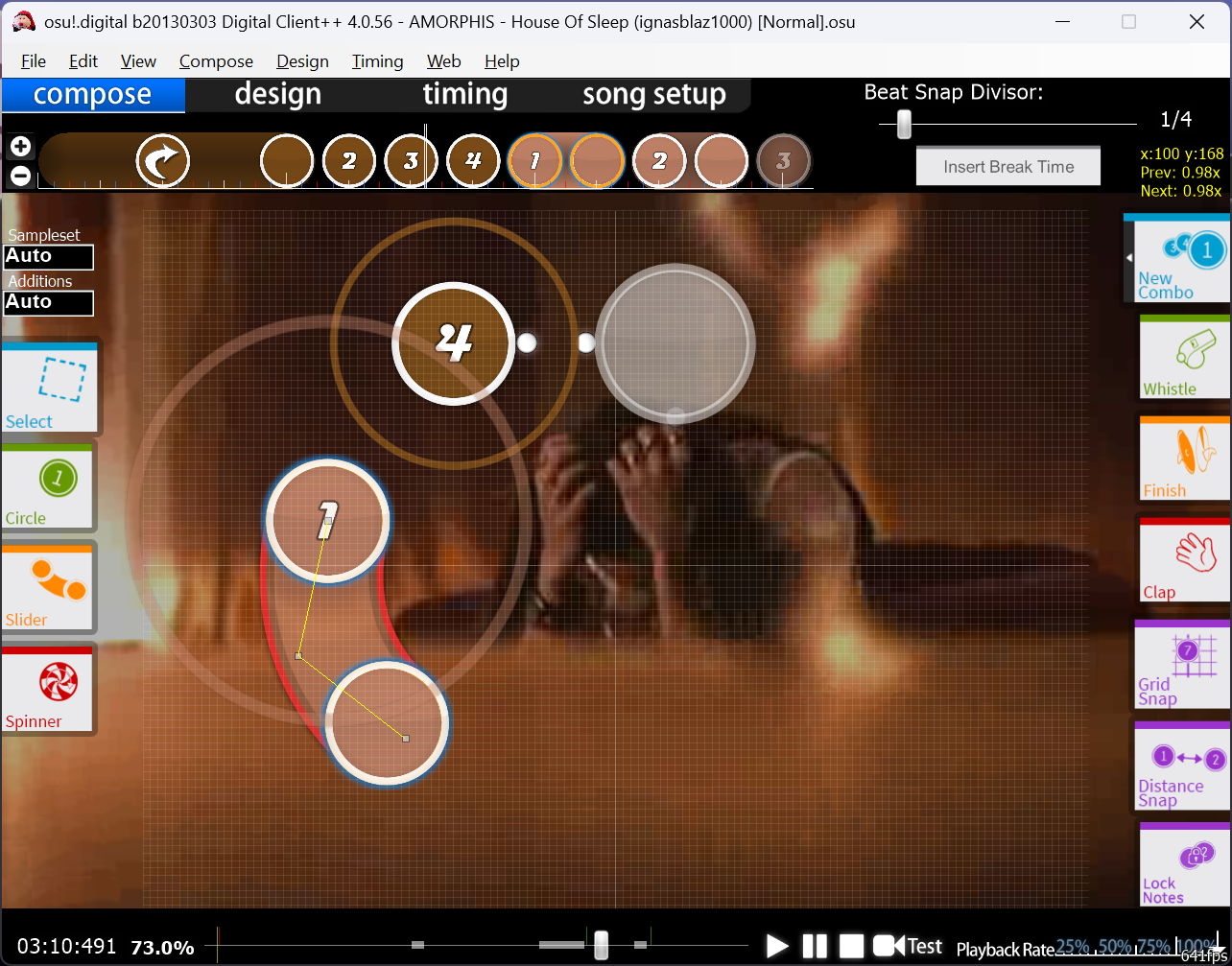This screenshot has width=1232, height=966.
Task: Enable the Finish hitsound
Action: click(1184, 460)
